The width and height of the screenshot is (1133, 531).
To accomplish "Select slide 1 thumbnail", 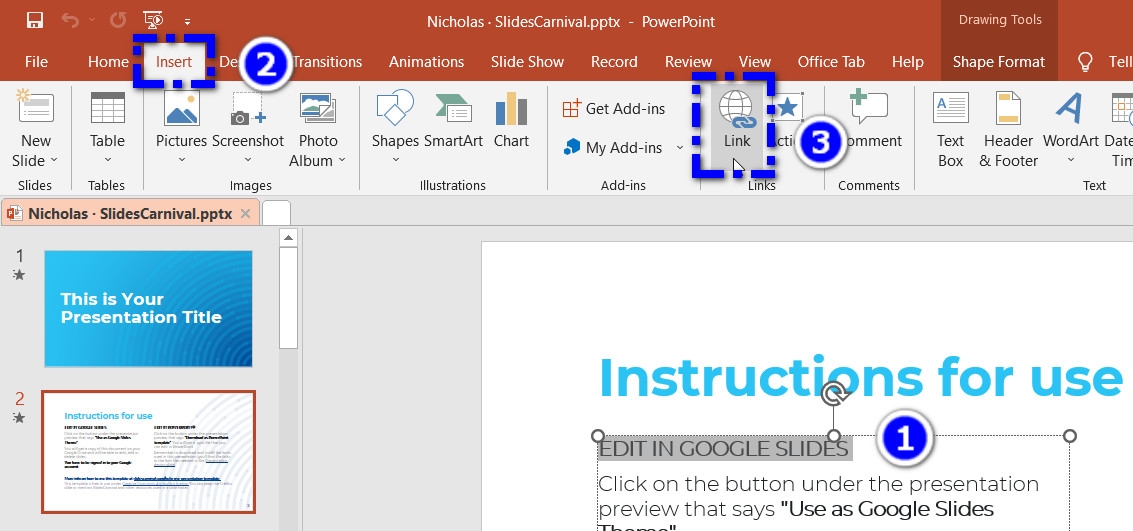I will (148, 308).
